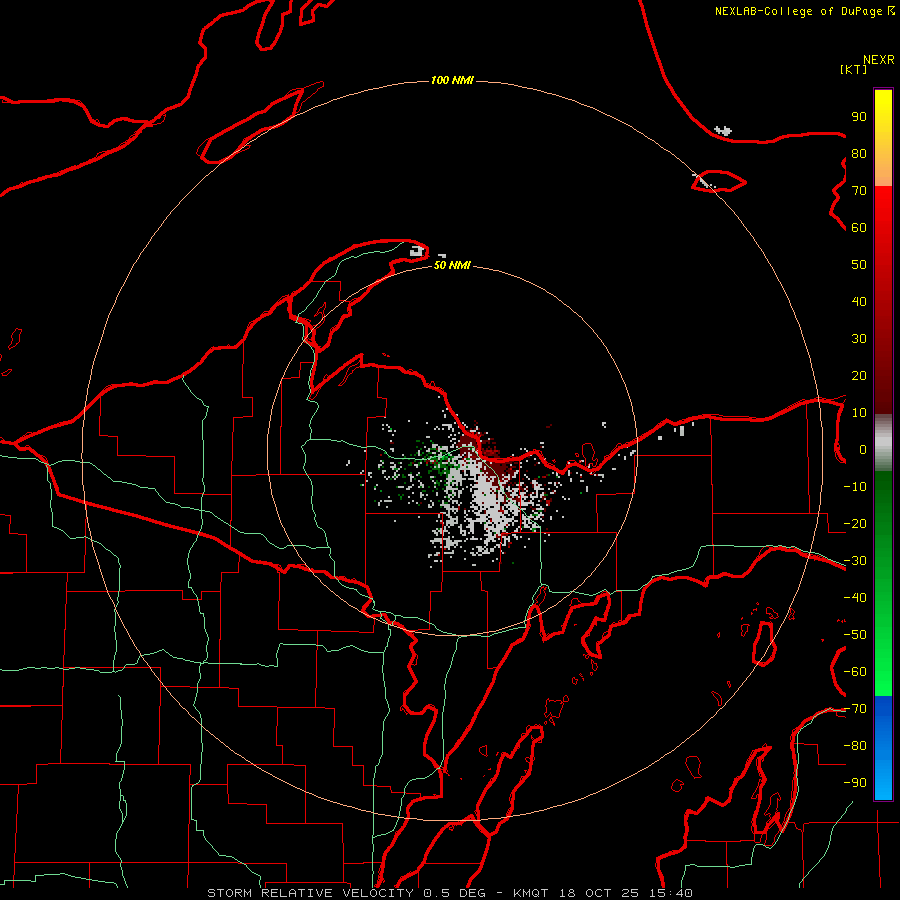The width and height of the screenshot is (900, 900).
Task: Click the [KT] units label
Action: coord(854,69)
